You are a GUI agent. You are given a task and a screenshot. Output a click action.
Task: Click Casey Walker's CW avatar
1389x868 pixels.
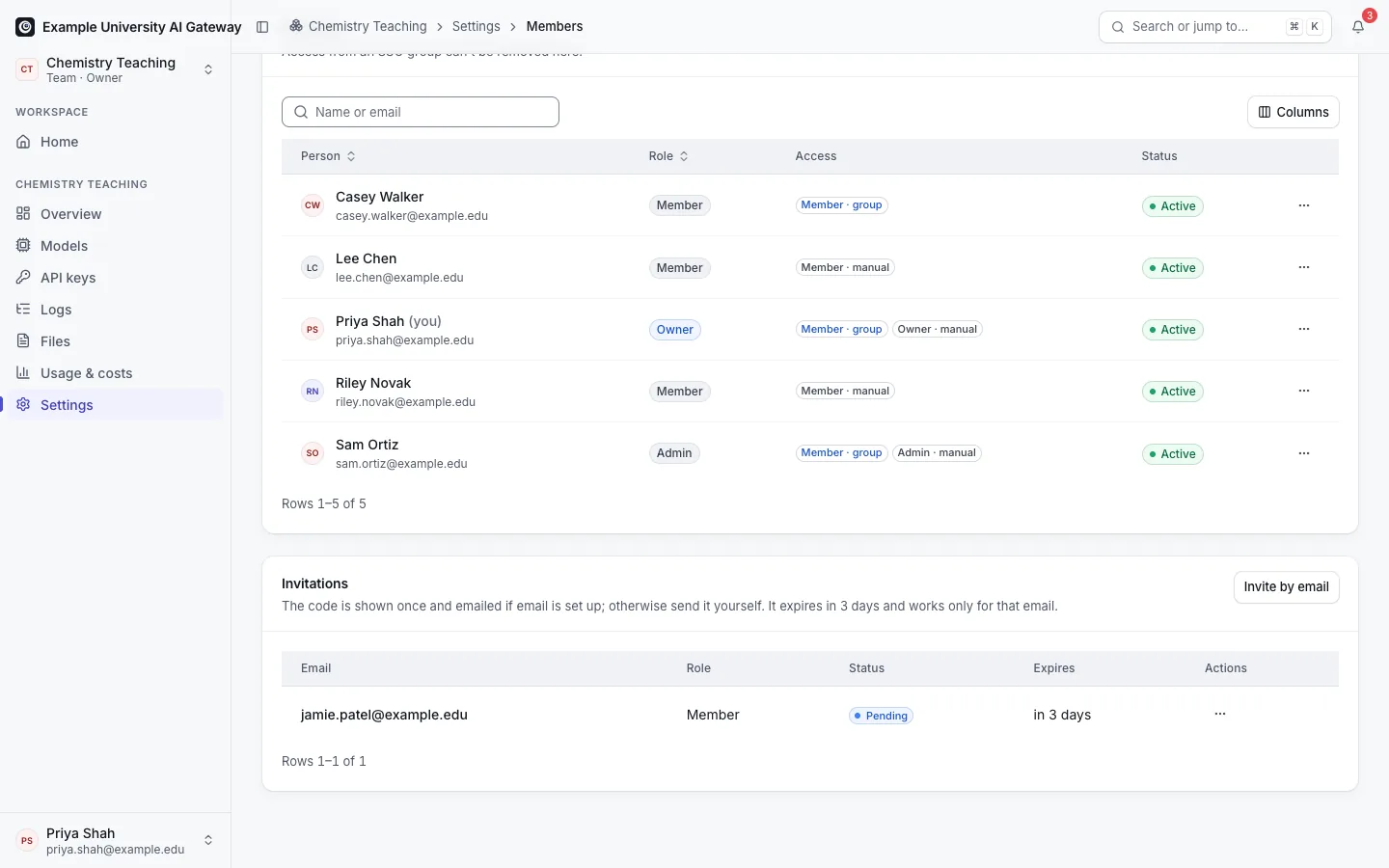[x=313, y=205]
